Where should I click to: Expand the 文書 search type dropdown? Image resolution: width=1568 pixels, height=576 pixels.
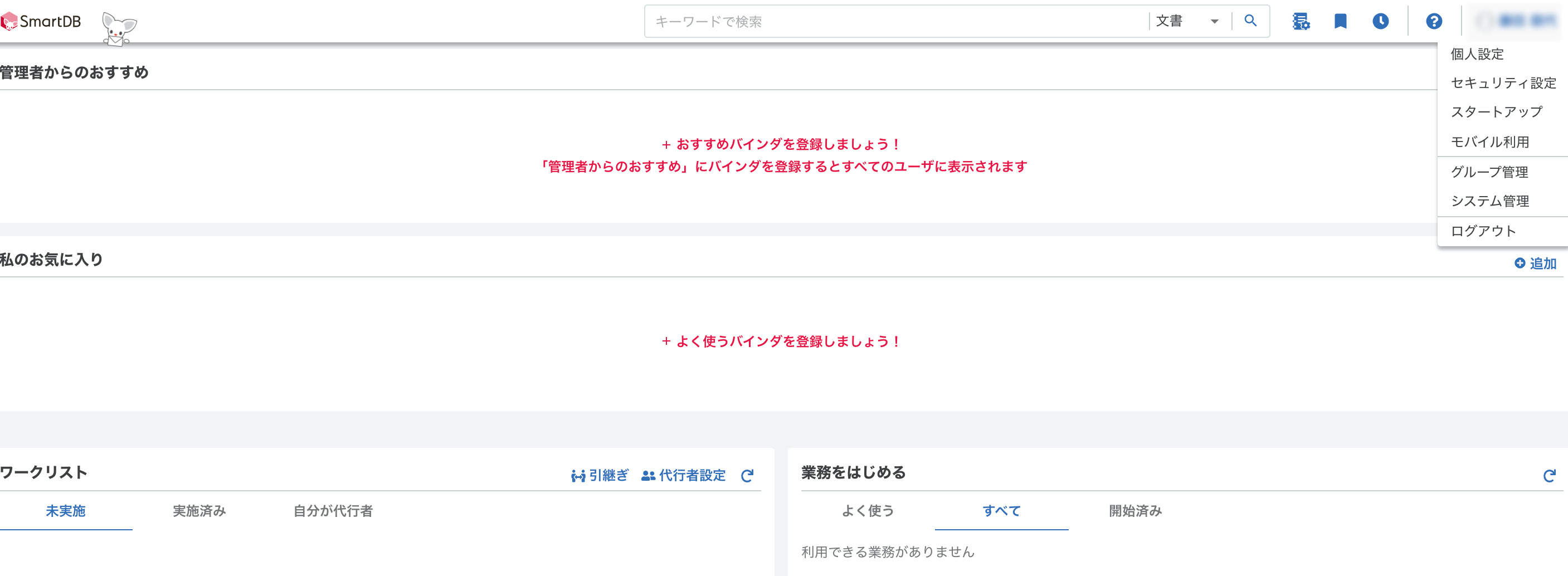tap(1187, 22)
